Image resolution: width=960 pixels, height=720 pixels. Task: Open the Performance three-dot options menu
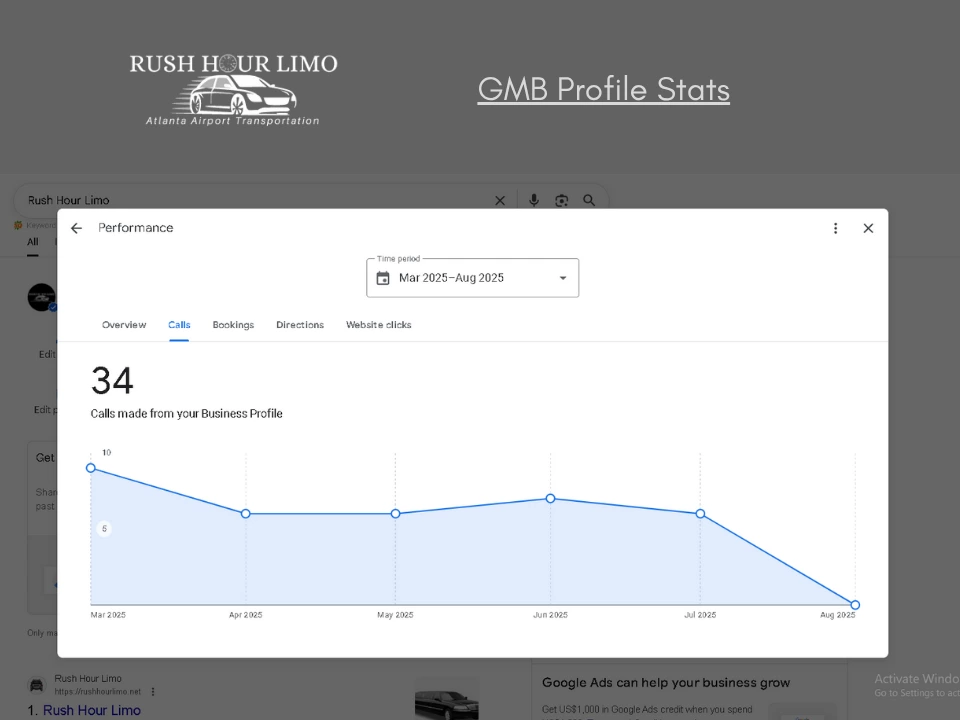point(836,228)
